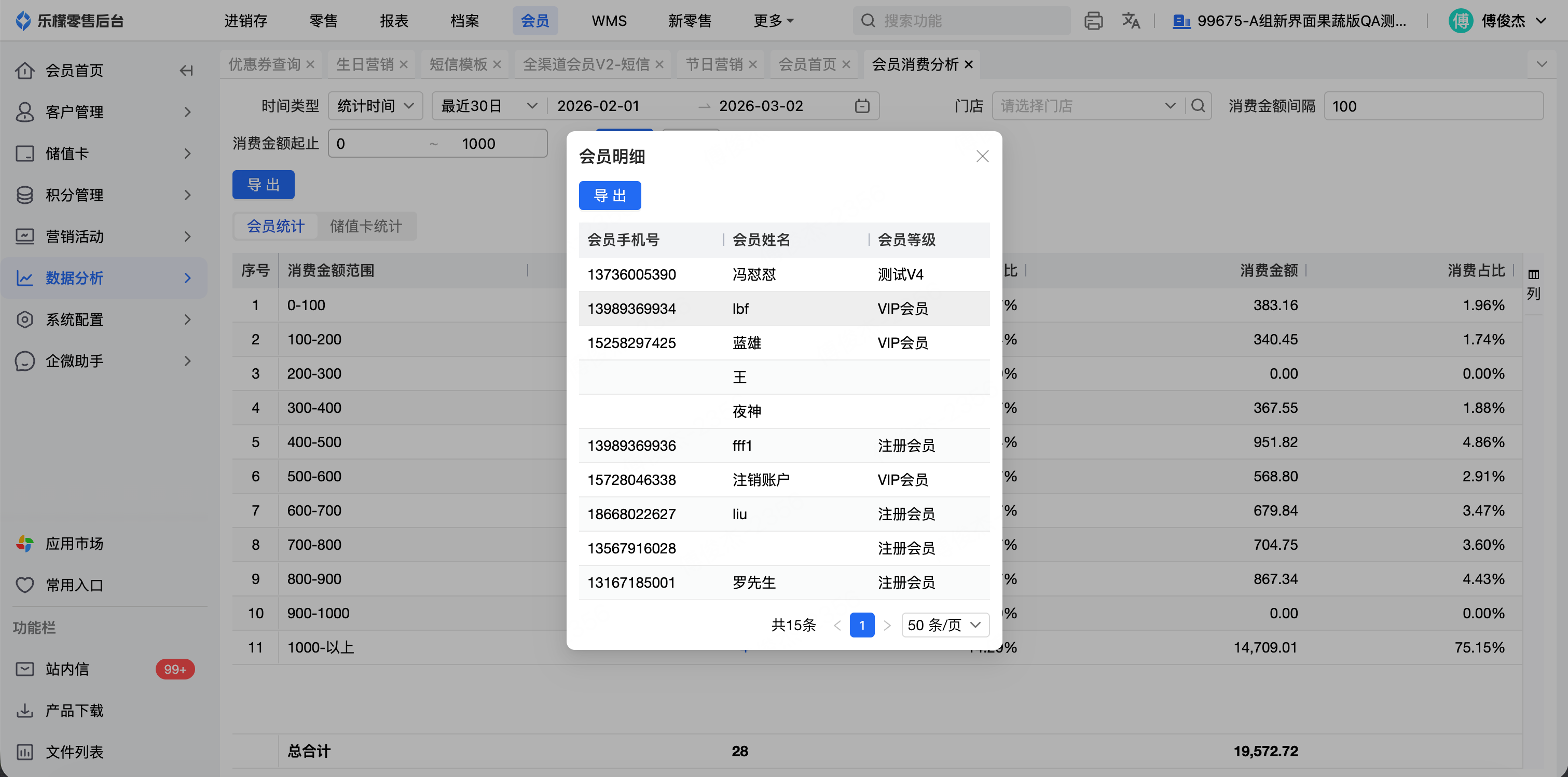Open the 报表 top menu item
The height and width of the screenshot is (777, 1568).
coord(394,21)
